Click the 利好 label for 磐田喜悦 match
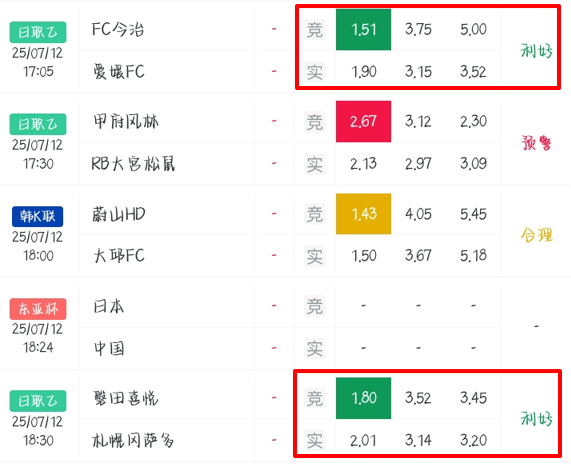The height and width of the screenshot is (467, 571). click(537, 419)
